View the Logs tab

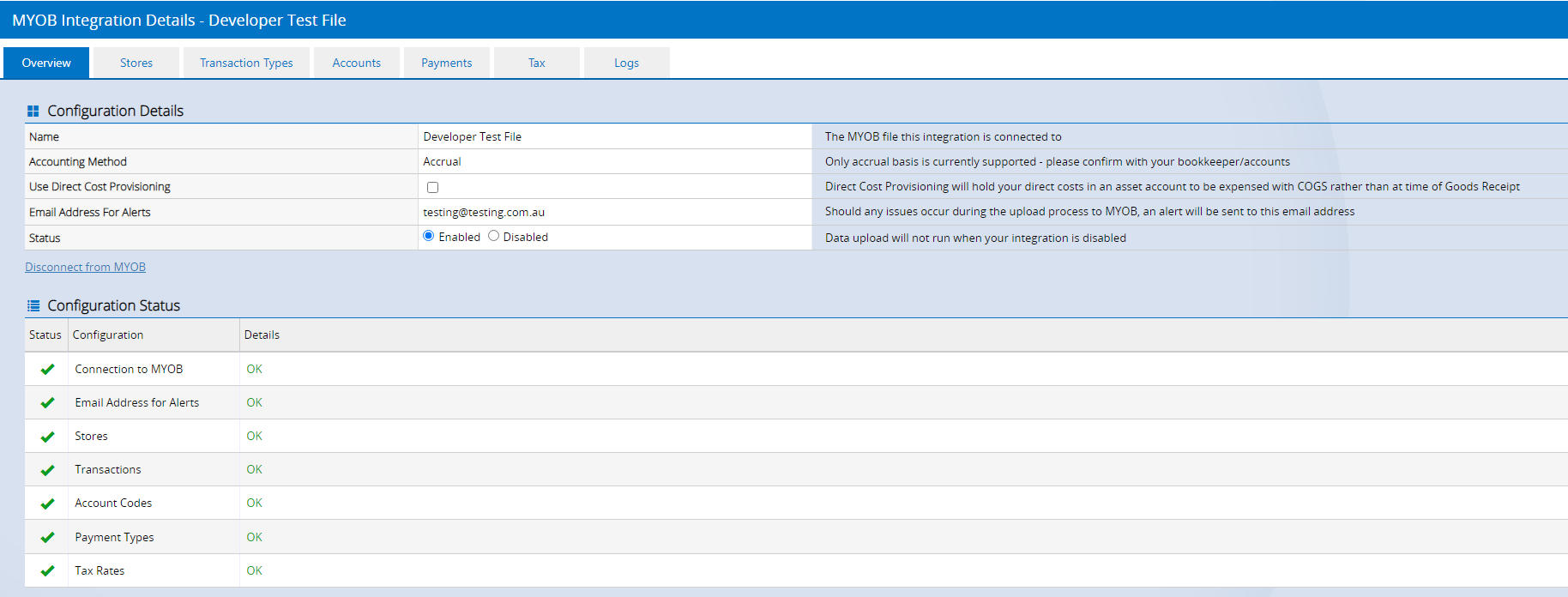pos(627,63)
